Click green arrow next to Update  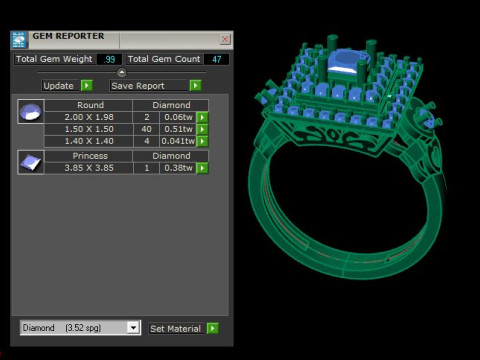pyautogui.click(x=87, y=86)
